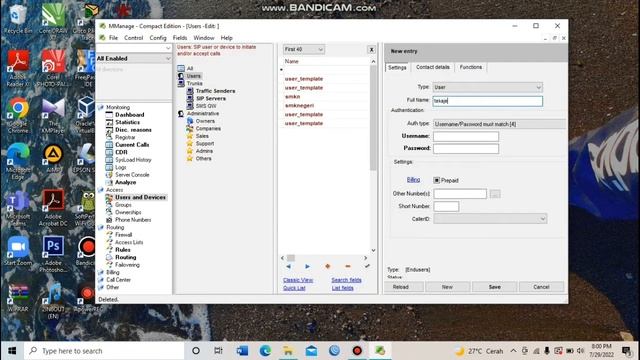Viewport: 640px width, 360px height.
Task: Click the Users category icon
Action: [181, 76]
